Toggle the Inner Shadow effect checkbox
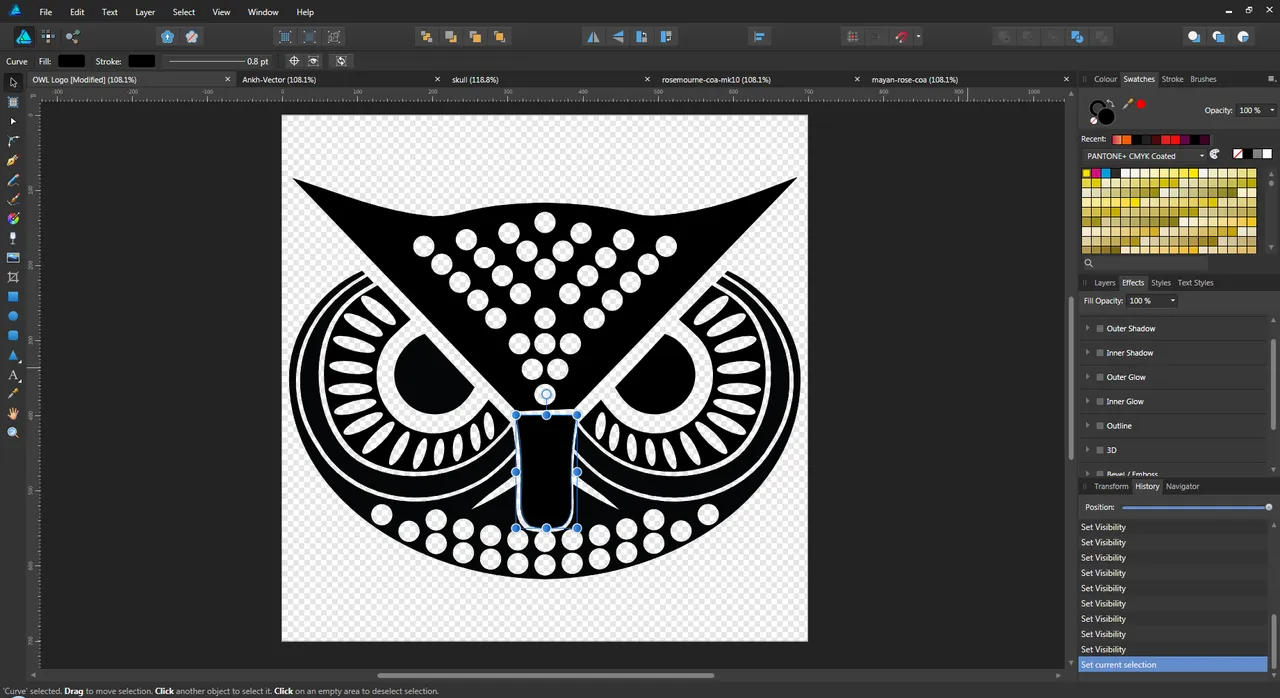Image resolution: width=1280 pixels, height=698 pixels. (x=1100, y=353)
